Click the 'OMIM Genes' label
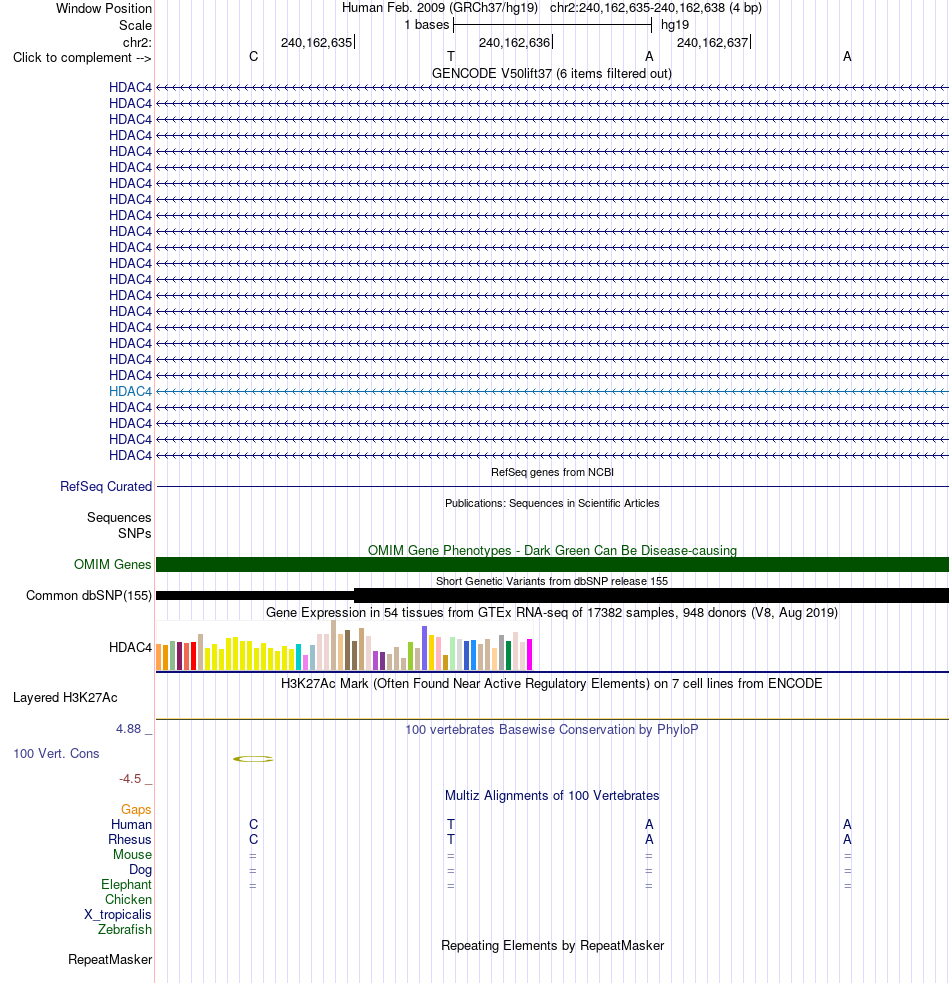950x983 pixels. tap(113, 565)
